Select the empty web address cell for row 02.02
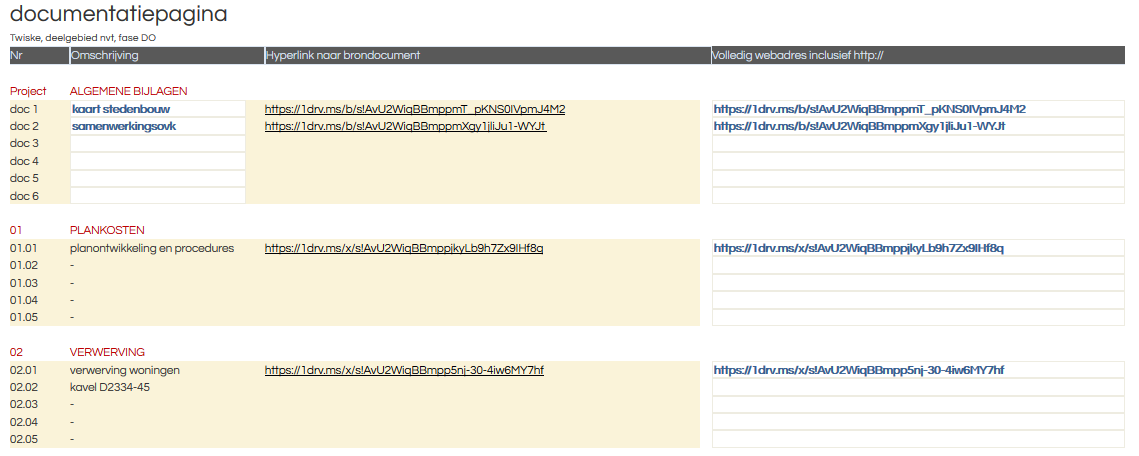The width and height of the screenshot is (1139, 456). 918,387
